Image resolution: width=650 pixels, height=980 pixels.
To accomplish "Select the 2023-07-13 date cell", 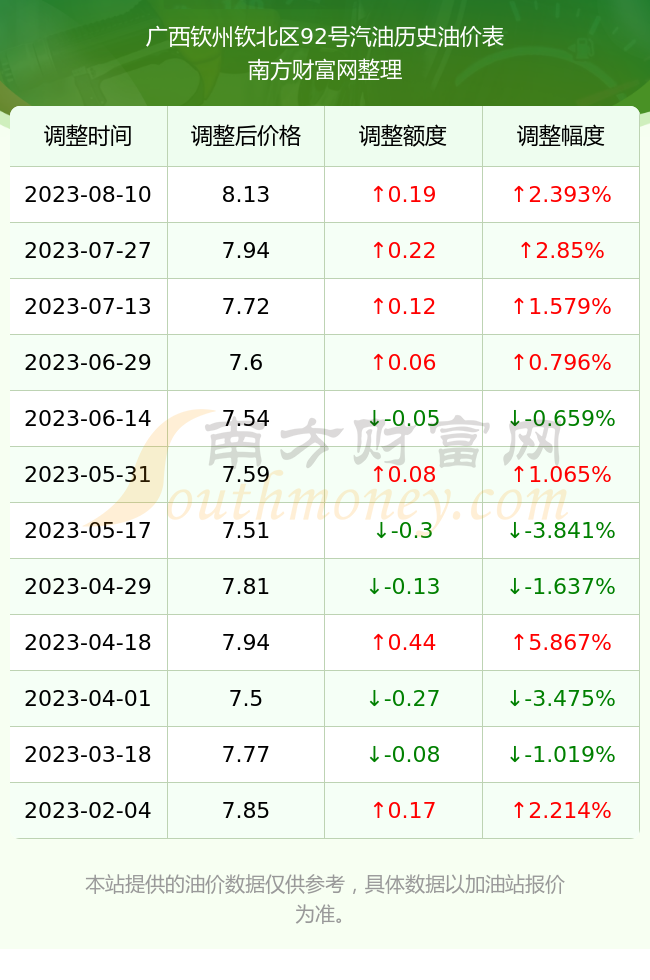I will (x=88, y=306).
